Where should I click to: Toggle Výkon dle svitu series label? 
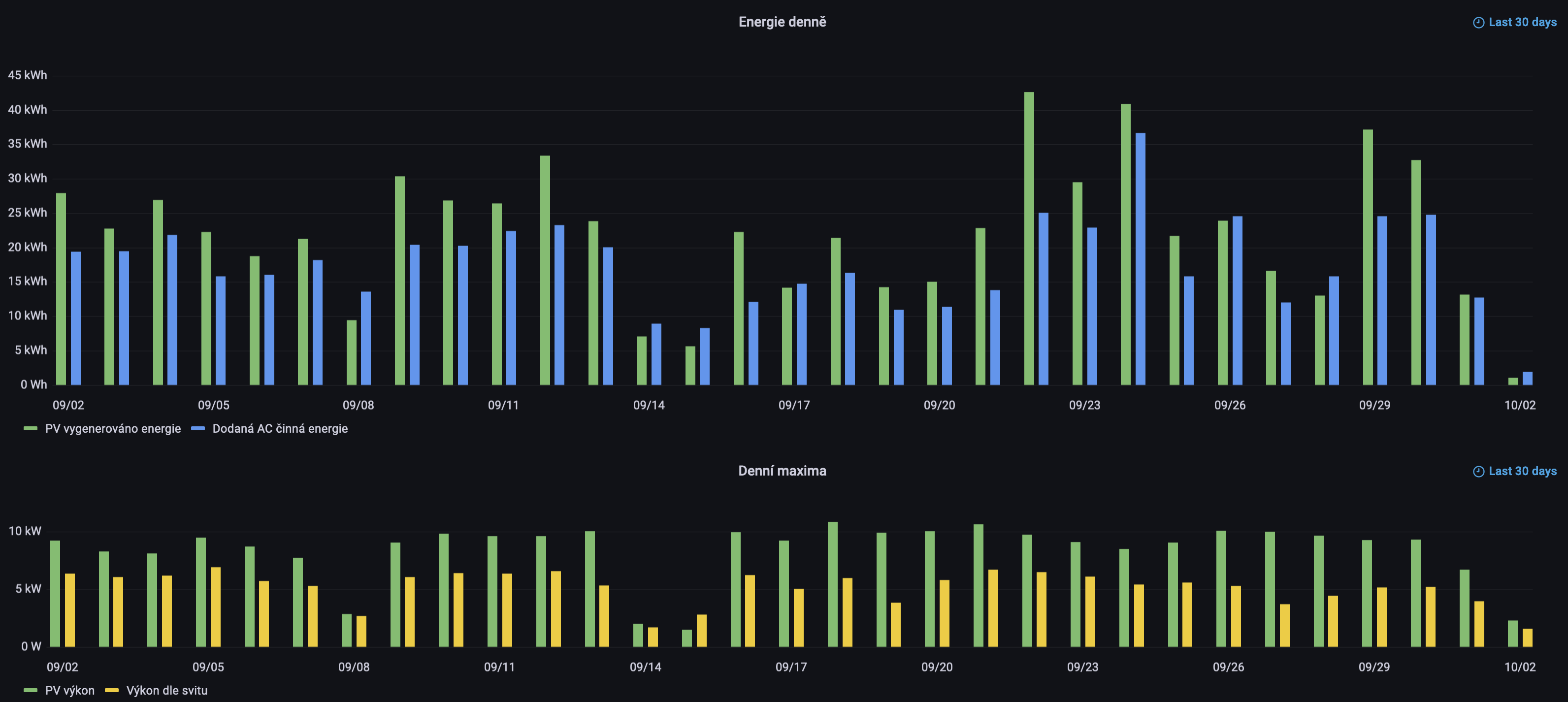(167, 691)
